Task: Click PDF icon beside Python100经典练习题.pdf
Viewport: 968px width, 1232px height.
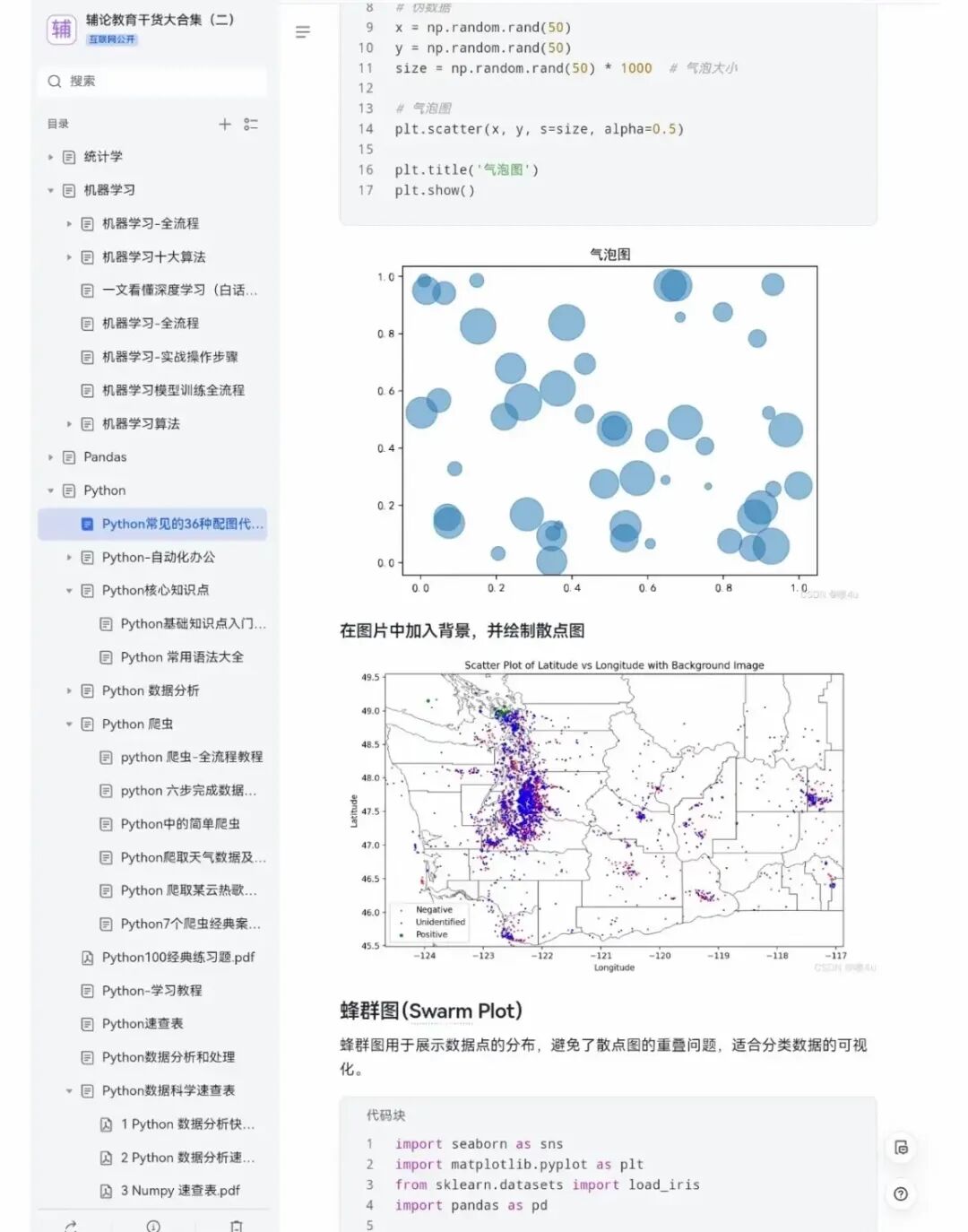Action: [87, 958]
